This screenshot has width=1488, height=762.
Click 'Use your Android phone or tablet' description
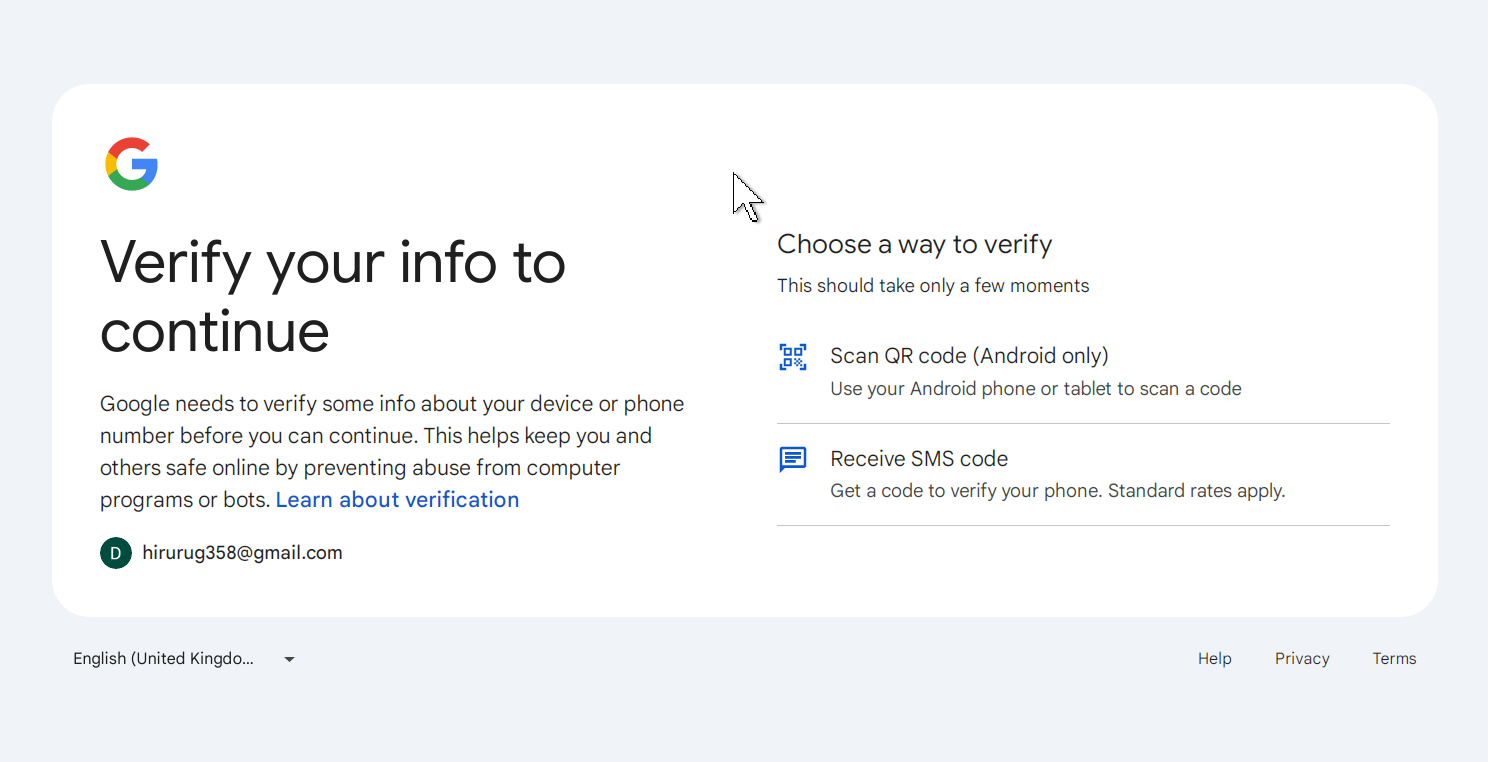(1035, 389)
